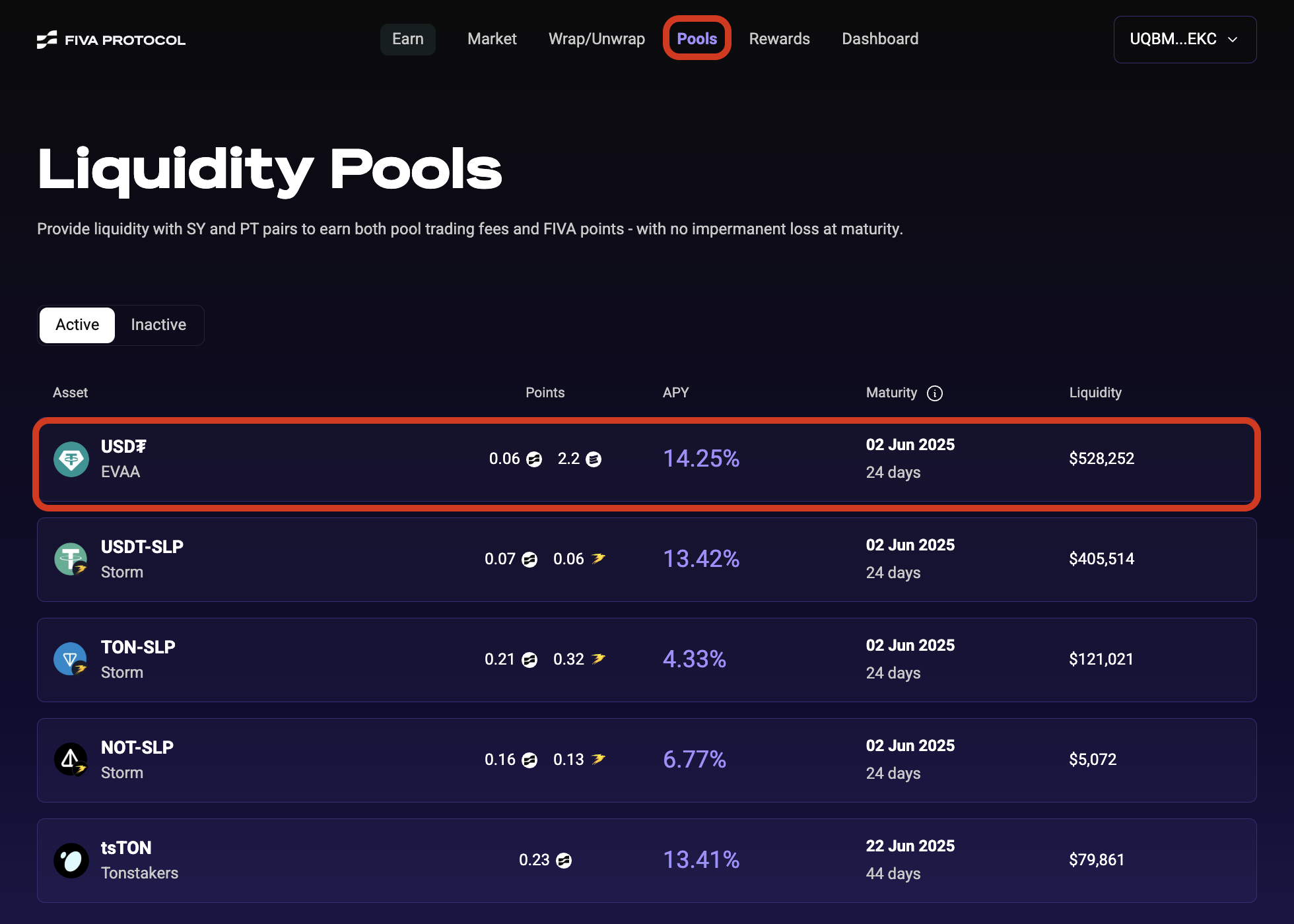
Task: Click the EVAA points icon beside 2.2
Action: point(594,459)
